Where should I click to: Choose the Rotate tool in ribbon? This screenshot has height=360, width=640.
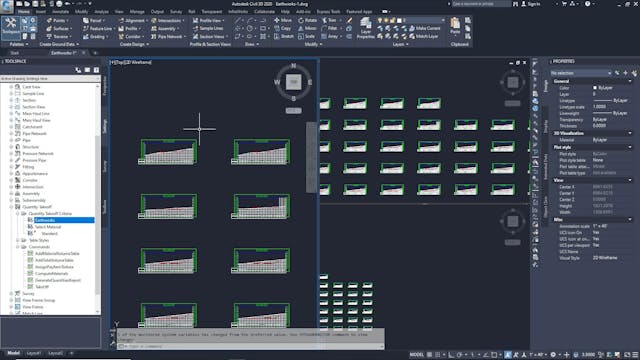307,20
